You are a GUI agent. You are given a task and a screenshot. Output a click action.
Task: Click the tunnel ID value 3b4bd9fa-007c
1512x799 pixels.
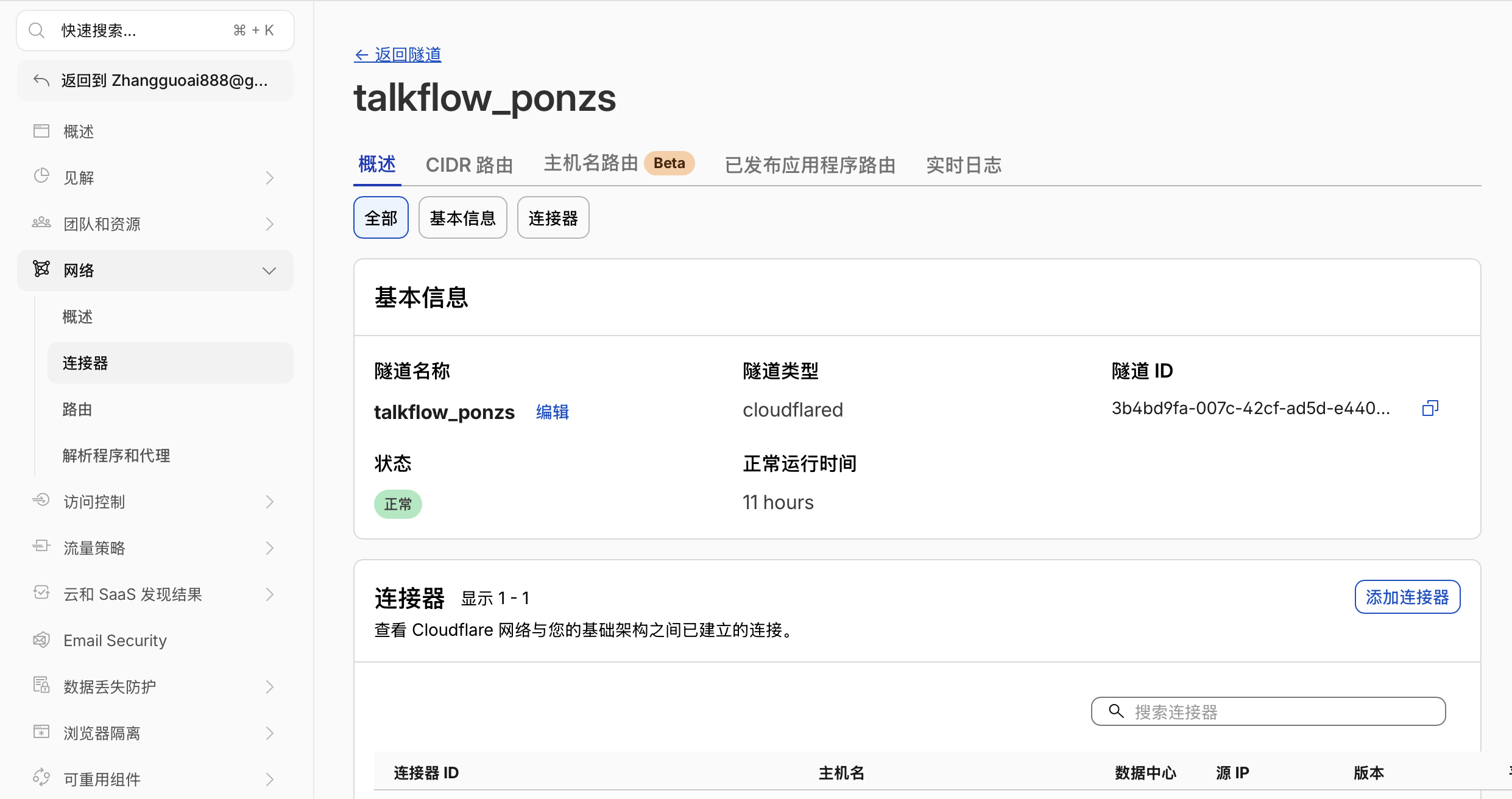[x=1251, y=408]
